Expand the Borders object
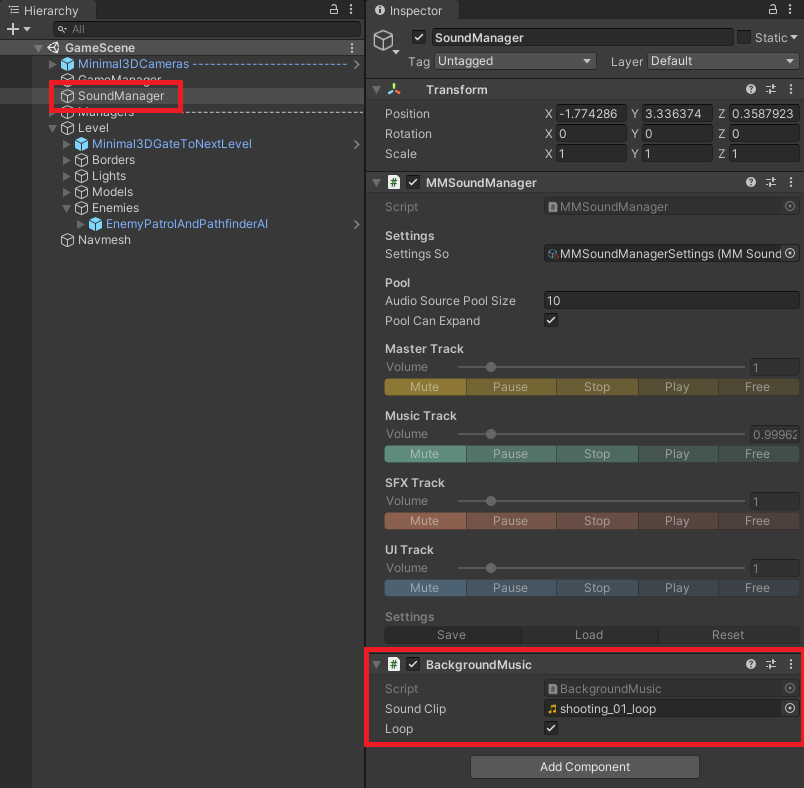Screen dimensions: 804x788 click(x=67, y=160)
